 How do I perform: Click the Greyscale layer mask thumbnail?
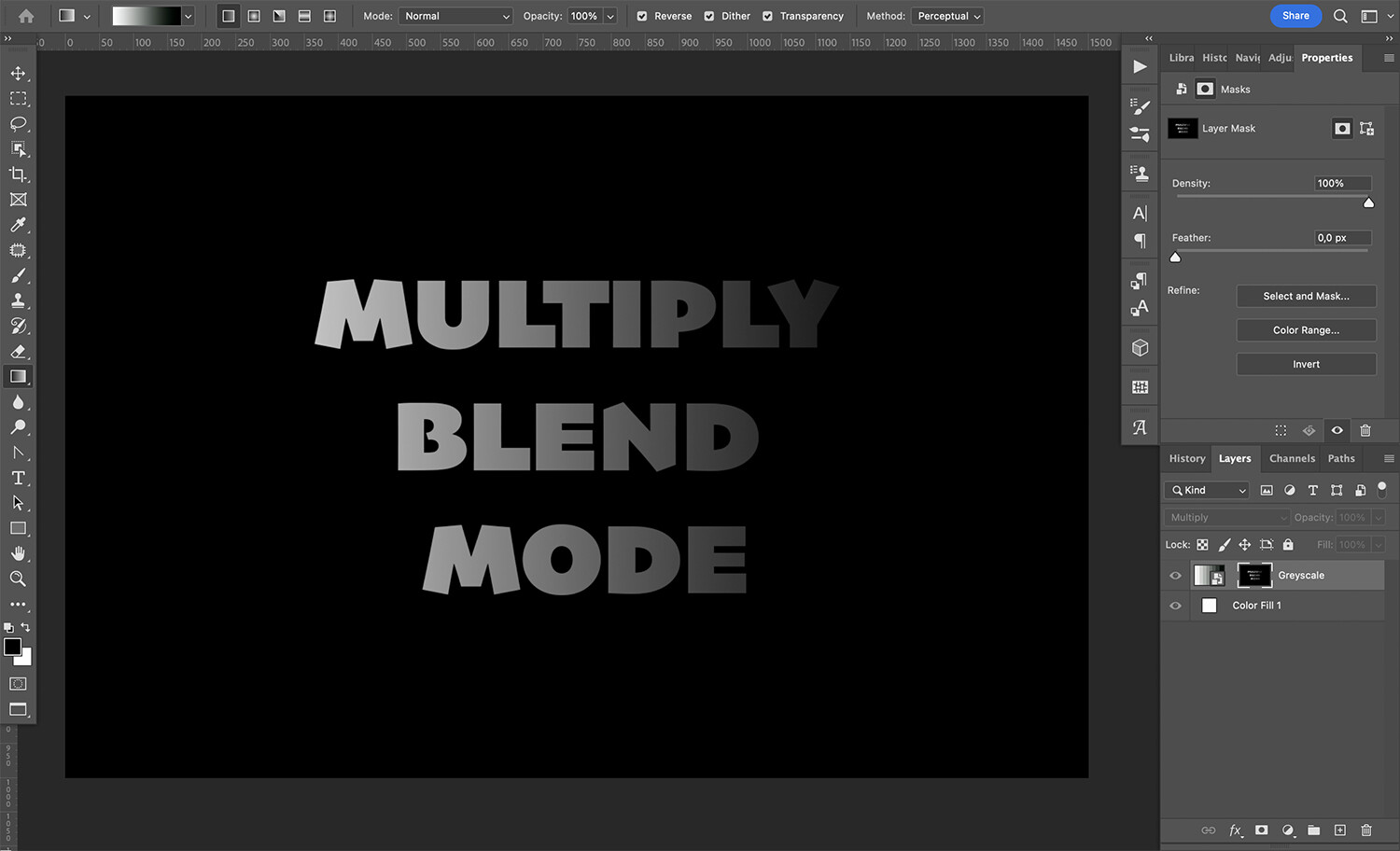(x=1253, y=575)
